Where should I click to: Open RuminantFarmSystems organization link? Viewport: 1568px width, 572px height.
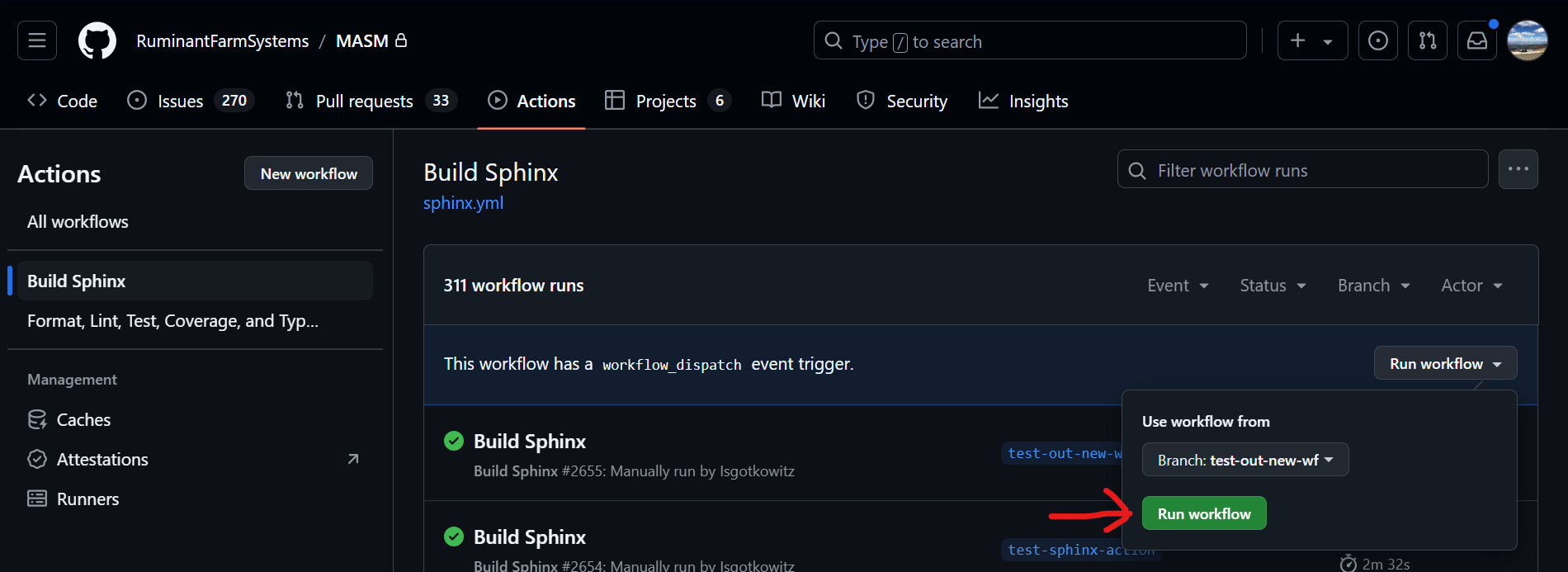pos(222,41)
